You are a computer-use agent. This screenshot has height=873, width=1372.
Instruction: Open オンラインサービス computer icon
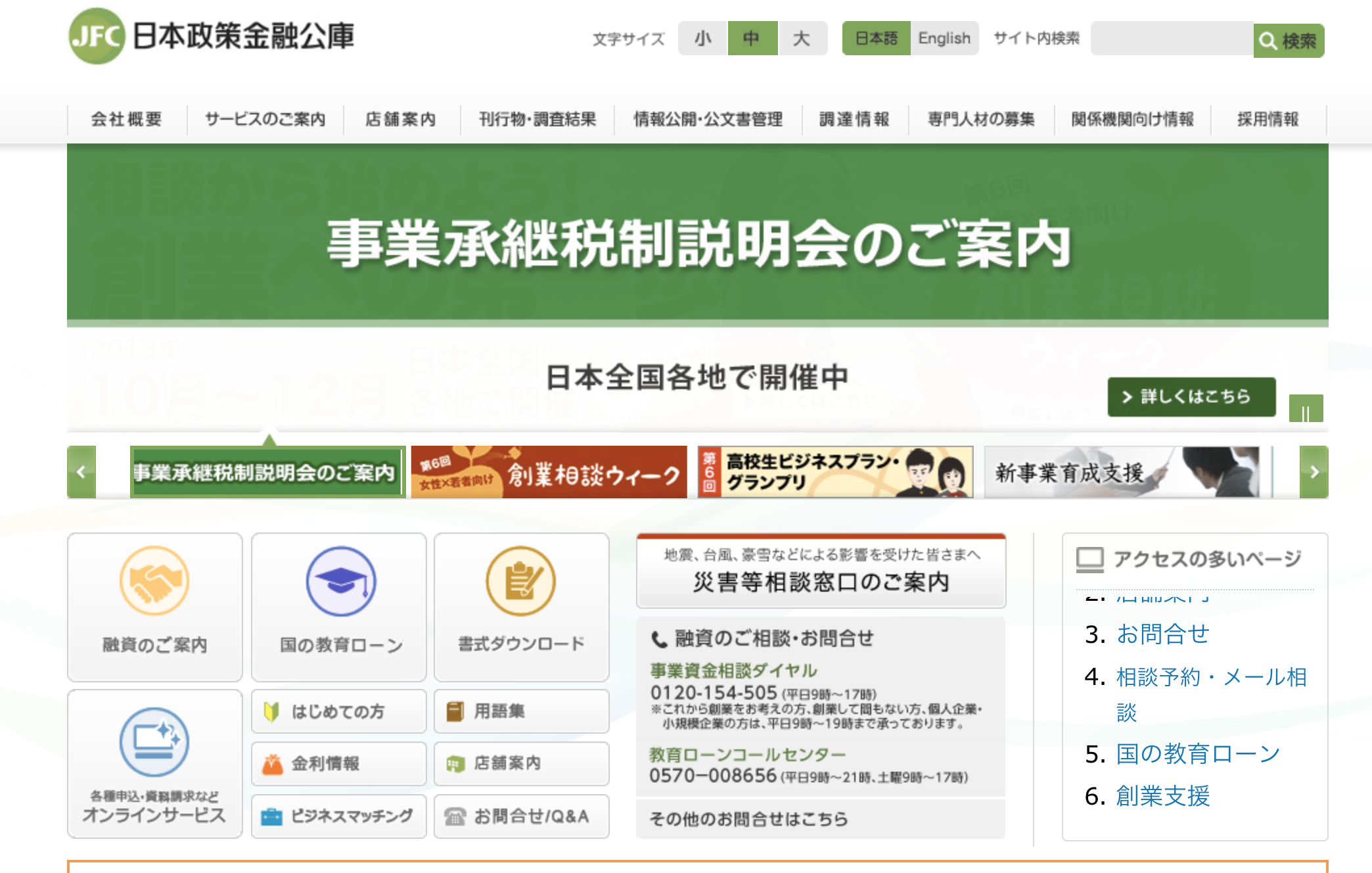[x=154, y=742]
